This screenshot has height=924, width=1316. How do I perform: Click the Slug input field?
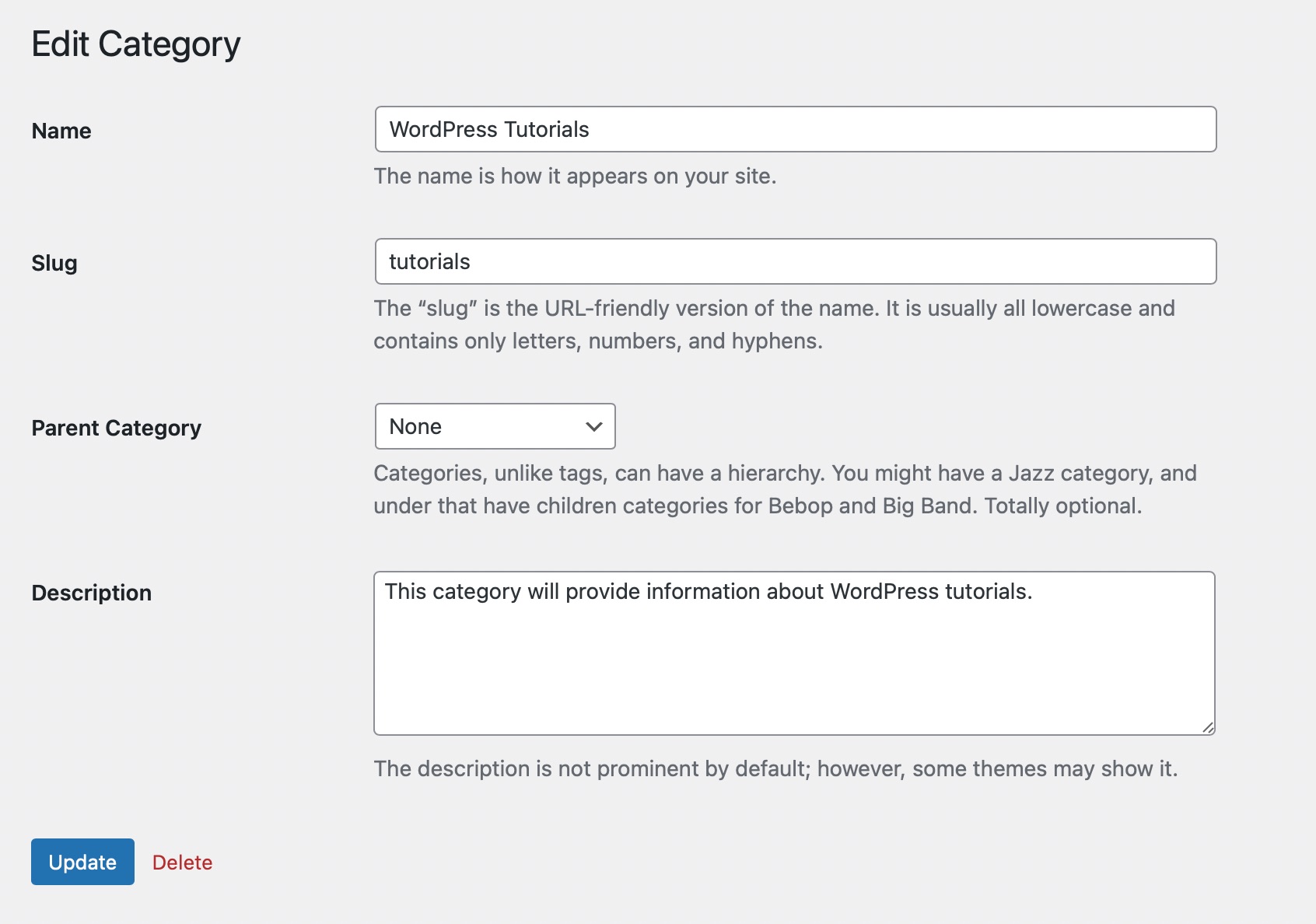796,261
